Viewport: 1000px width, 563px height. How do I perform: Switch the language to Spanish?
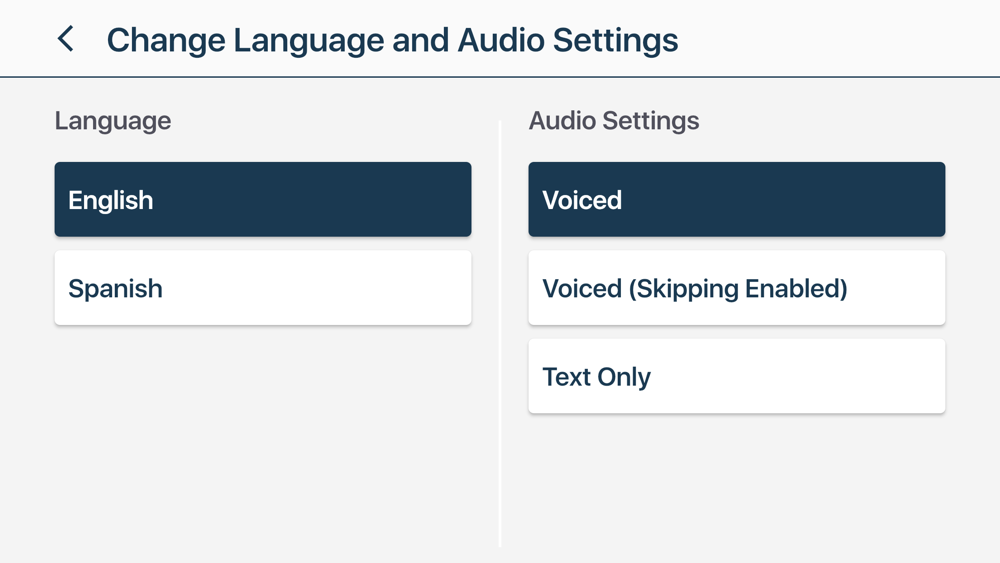262,288
